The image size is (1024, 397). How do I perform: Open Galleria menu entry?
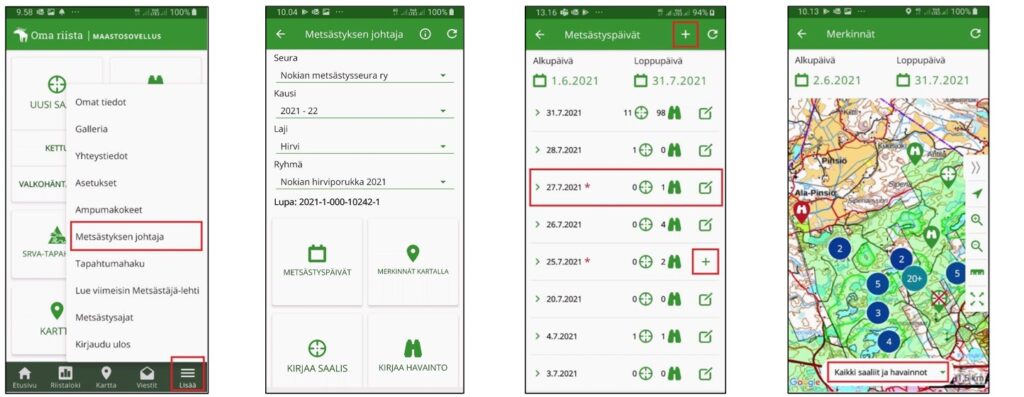point(91,129)
